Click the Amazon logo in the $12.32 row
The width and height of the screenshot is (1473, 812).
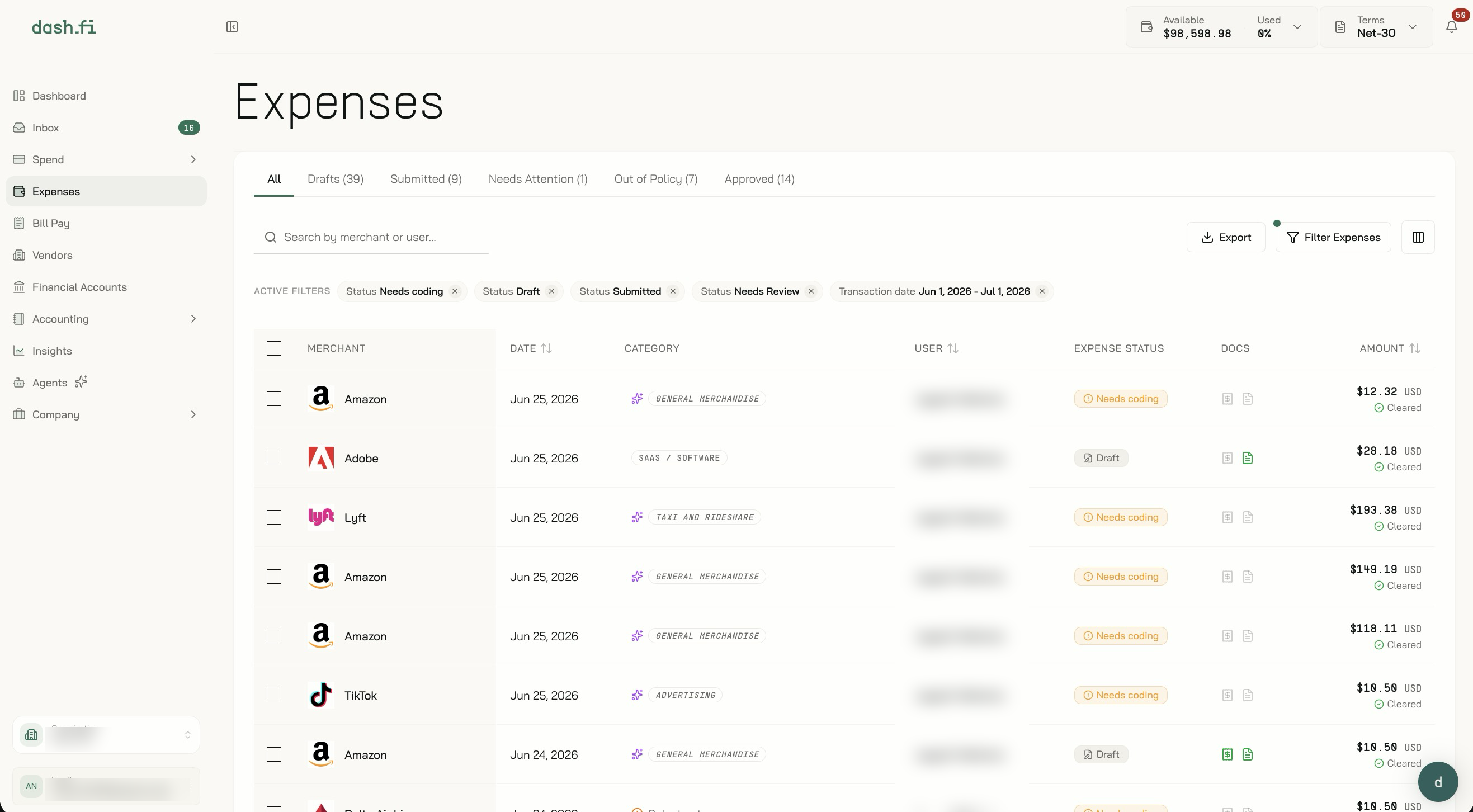[321, 399]
